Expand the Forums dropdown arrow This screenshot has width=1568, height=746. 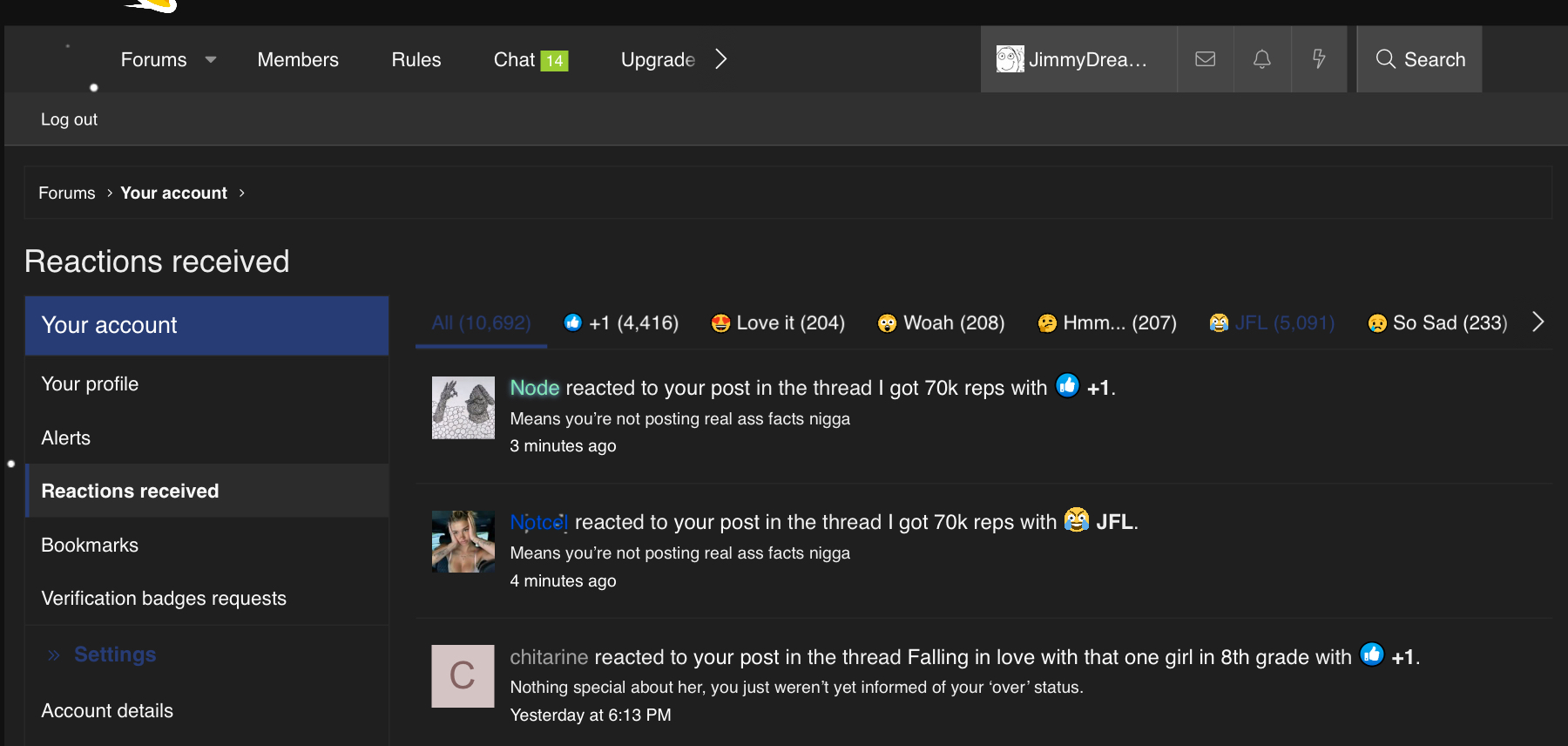211,60
